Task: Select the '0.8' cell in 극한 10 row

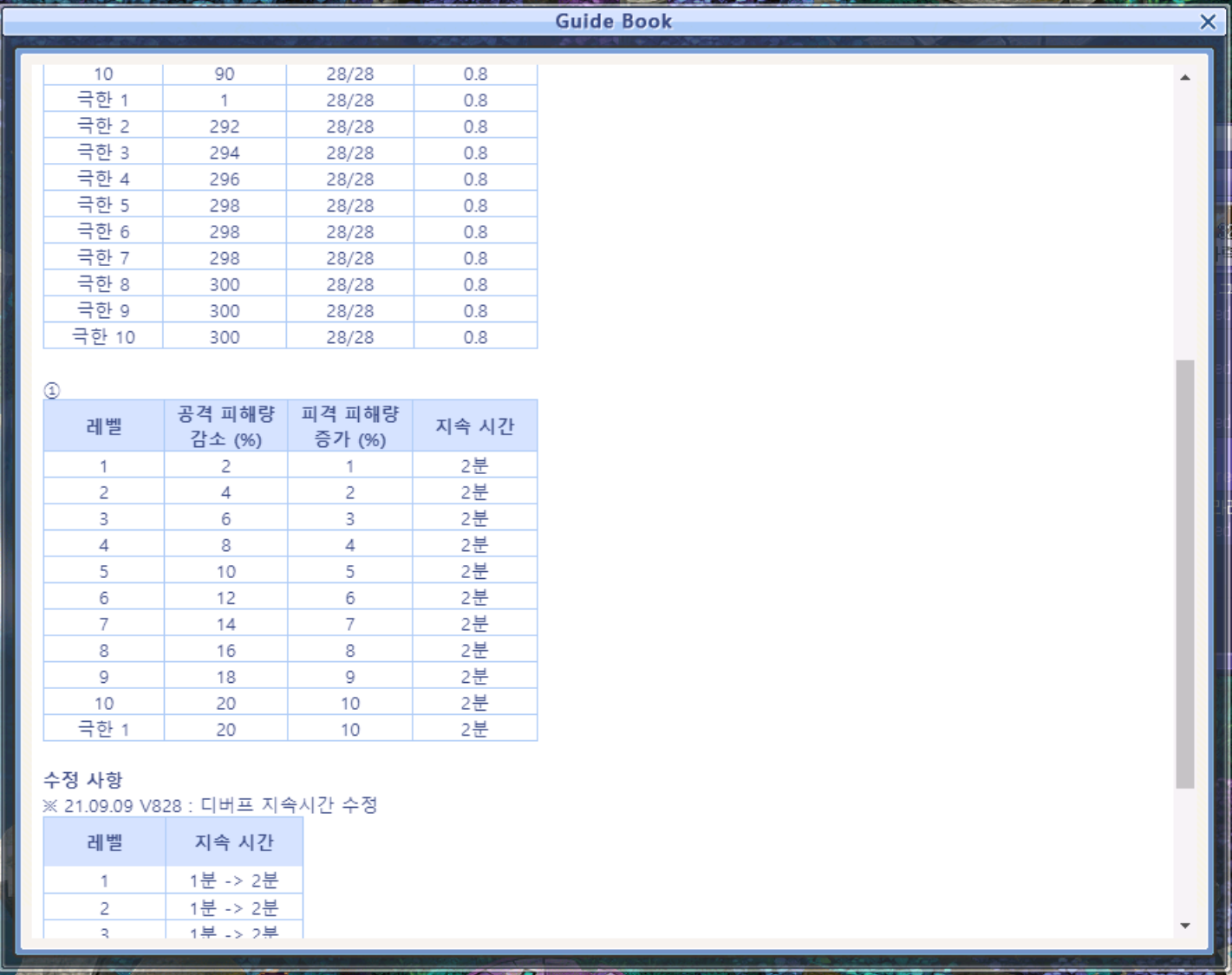Action: click(475, 337)
